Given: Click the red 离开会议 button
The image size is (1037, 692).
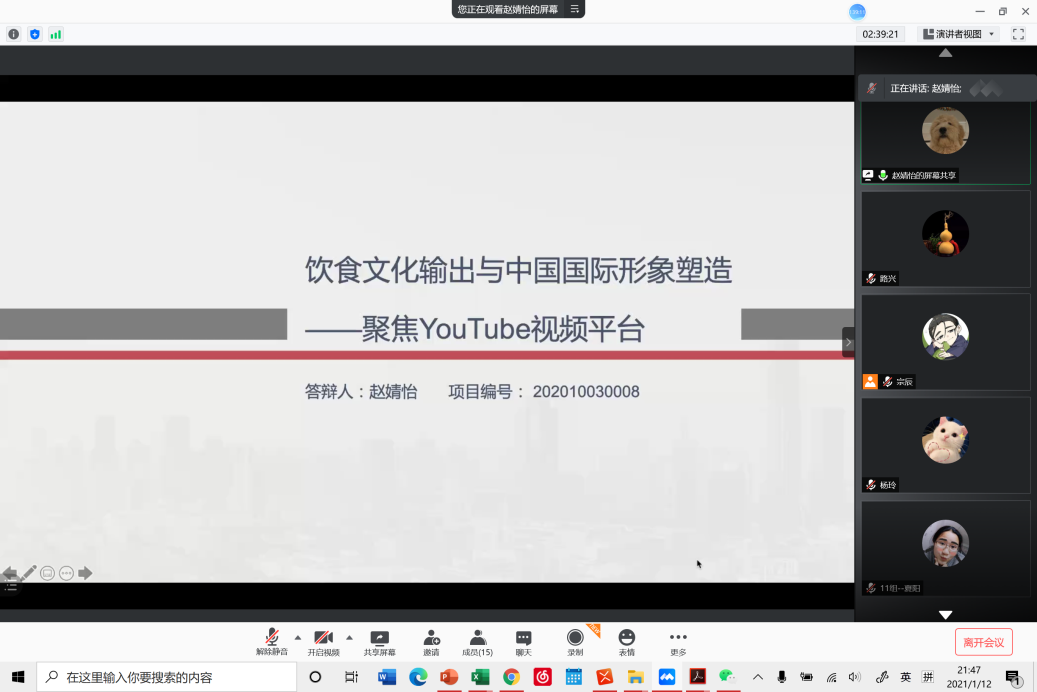Looking at the screenshot, I should 983,642.
